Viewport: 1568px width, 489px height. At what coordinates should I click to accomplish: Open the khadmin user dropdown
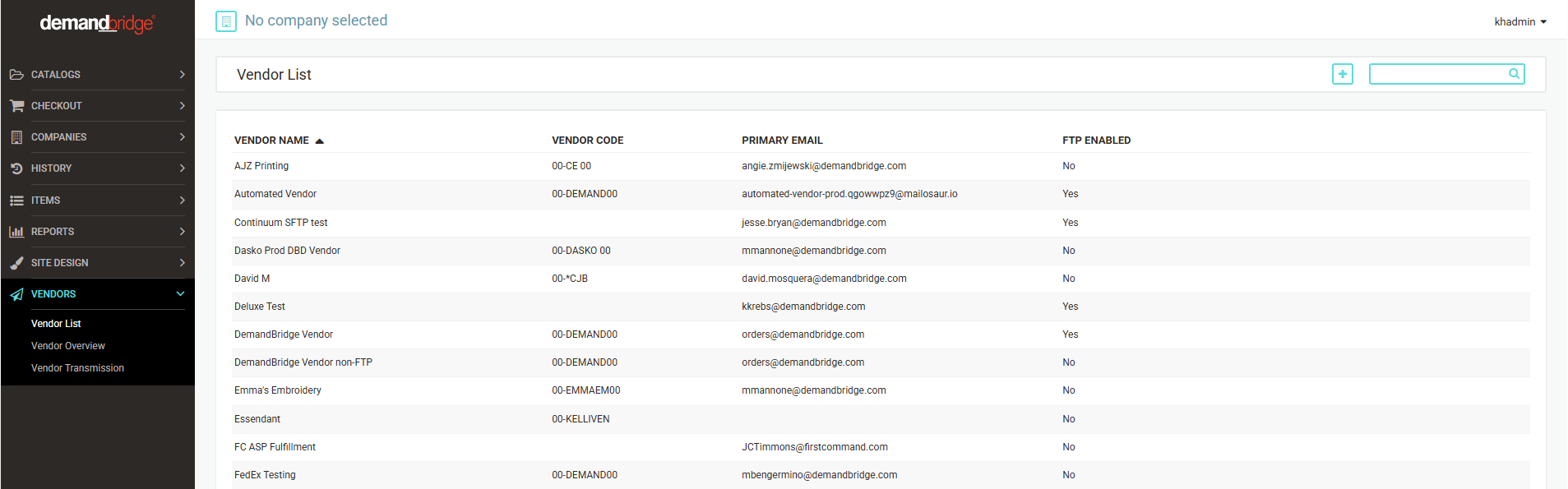[x=1520, y=22]
